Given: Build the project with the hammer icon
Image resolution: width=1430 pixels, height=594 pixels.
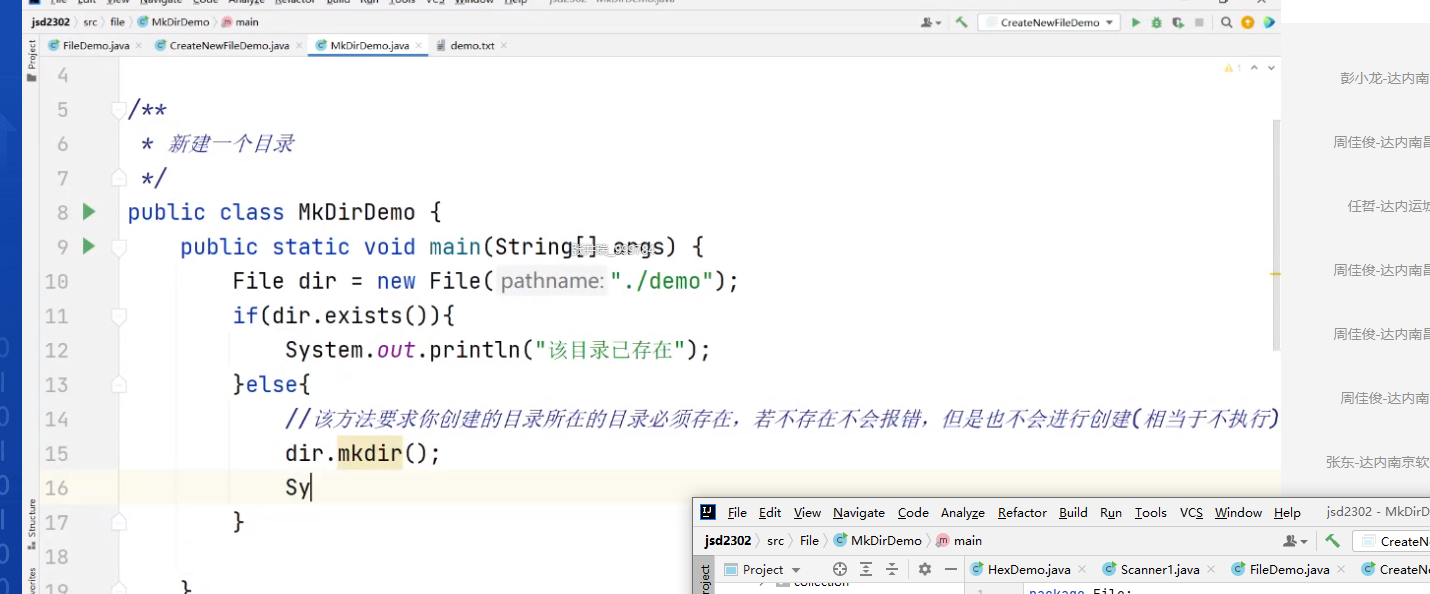Looking at the screenshot, I should 963,21.
